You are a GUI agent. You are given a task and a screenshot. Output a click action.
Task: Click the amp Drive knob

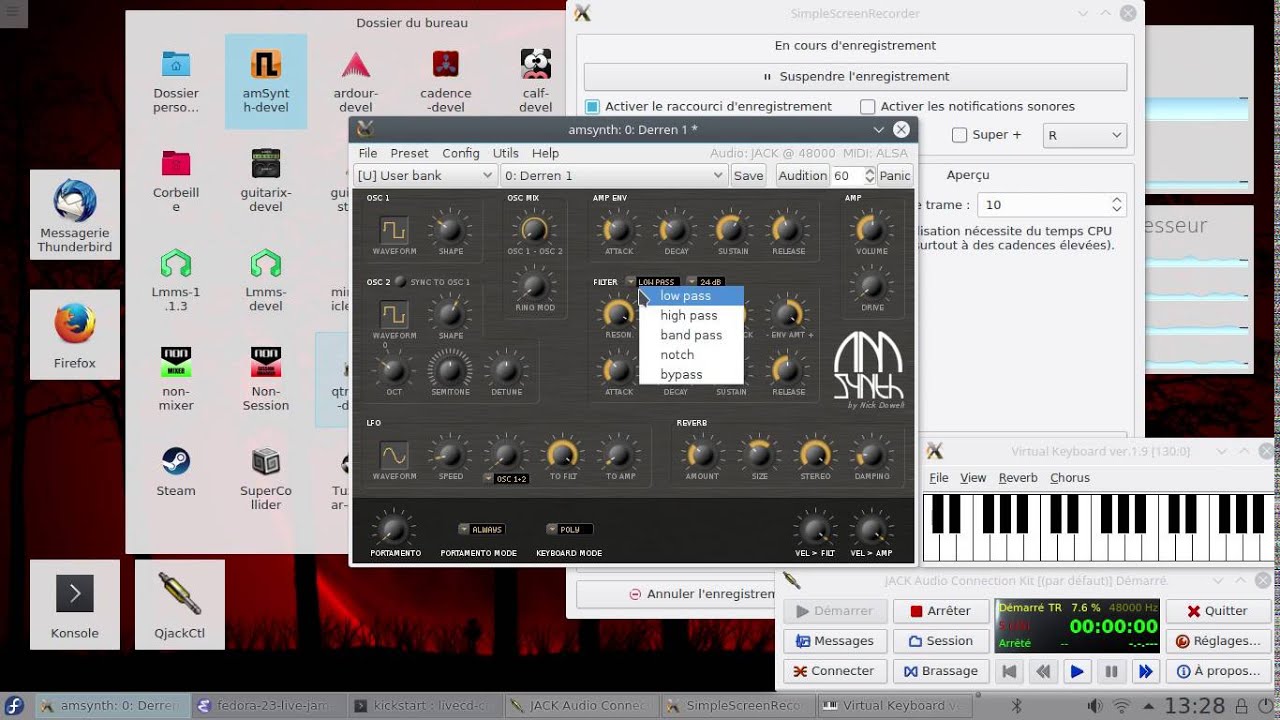click(x=871, y=286)
